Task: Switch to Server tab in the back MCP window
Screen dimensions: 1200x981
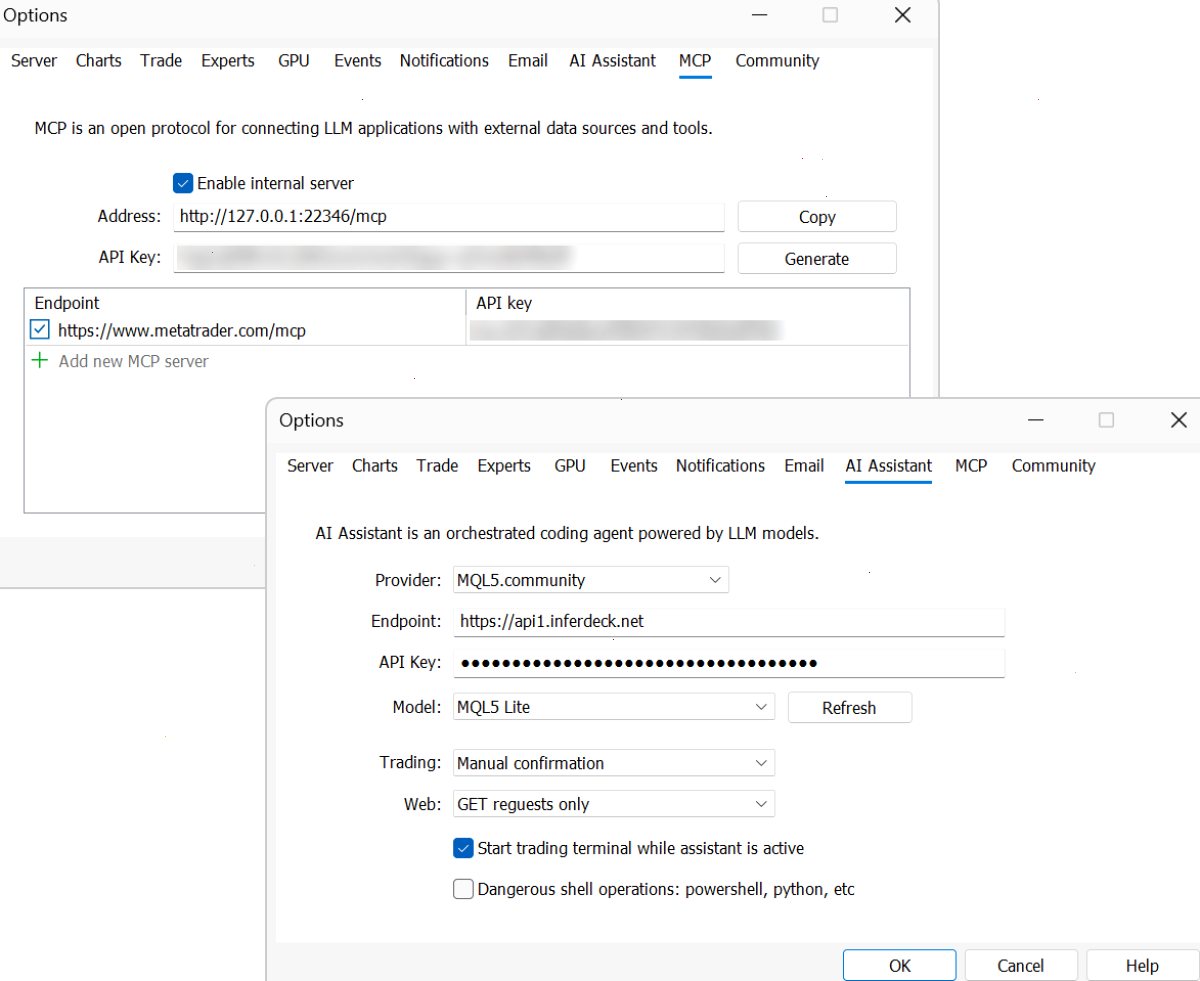Action: (x=34, y=61)
